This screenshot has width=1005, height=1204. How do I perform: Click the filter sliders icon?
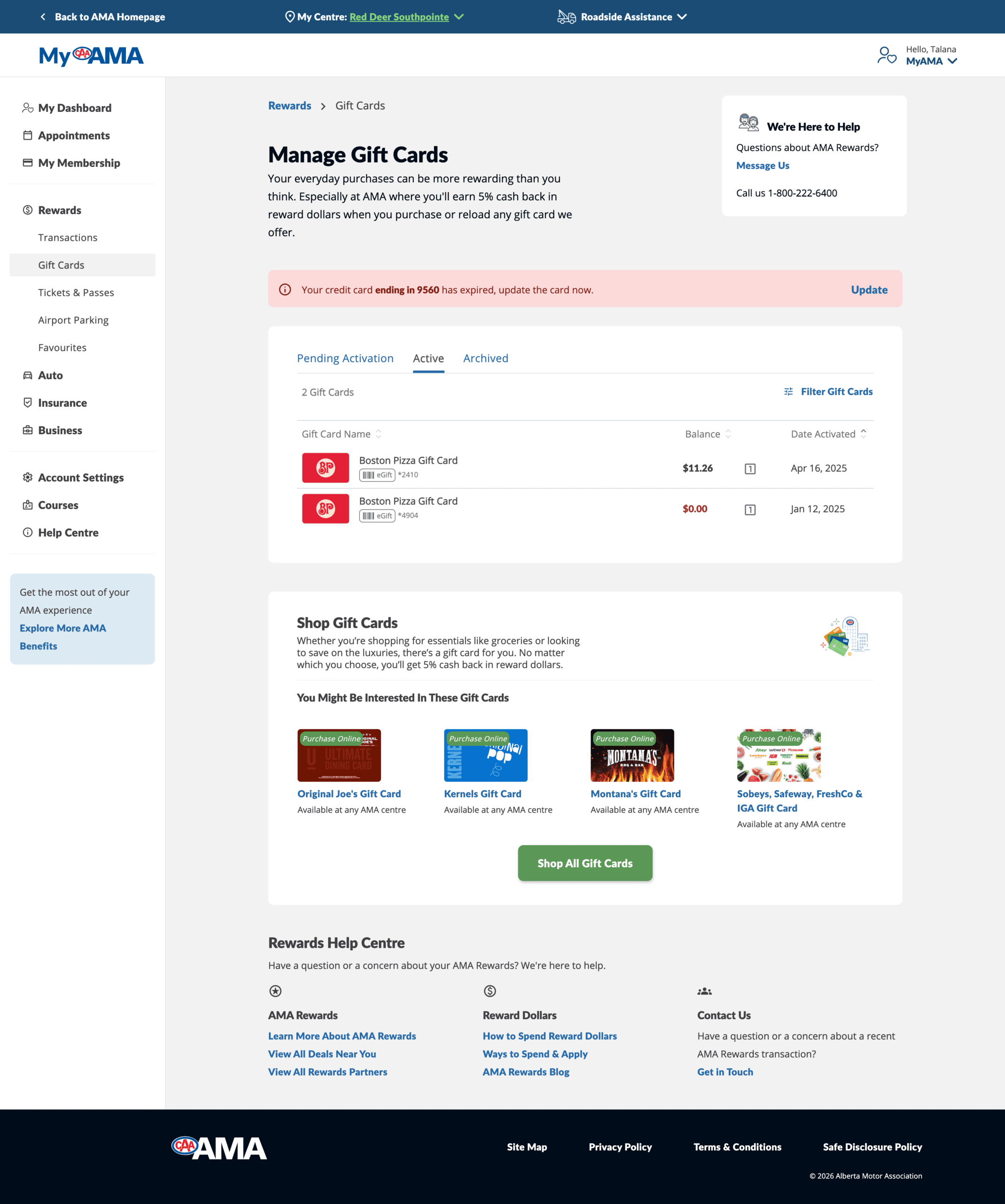tap(788, 392)
